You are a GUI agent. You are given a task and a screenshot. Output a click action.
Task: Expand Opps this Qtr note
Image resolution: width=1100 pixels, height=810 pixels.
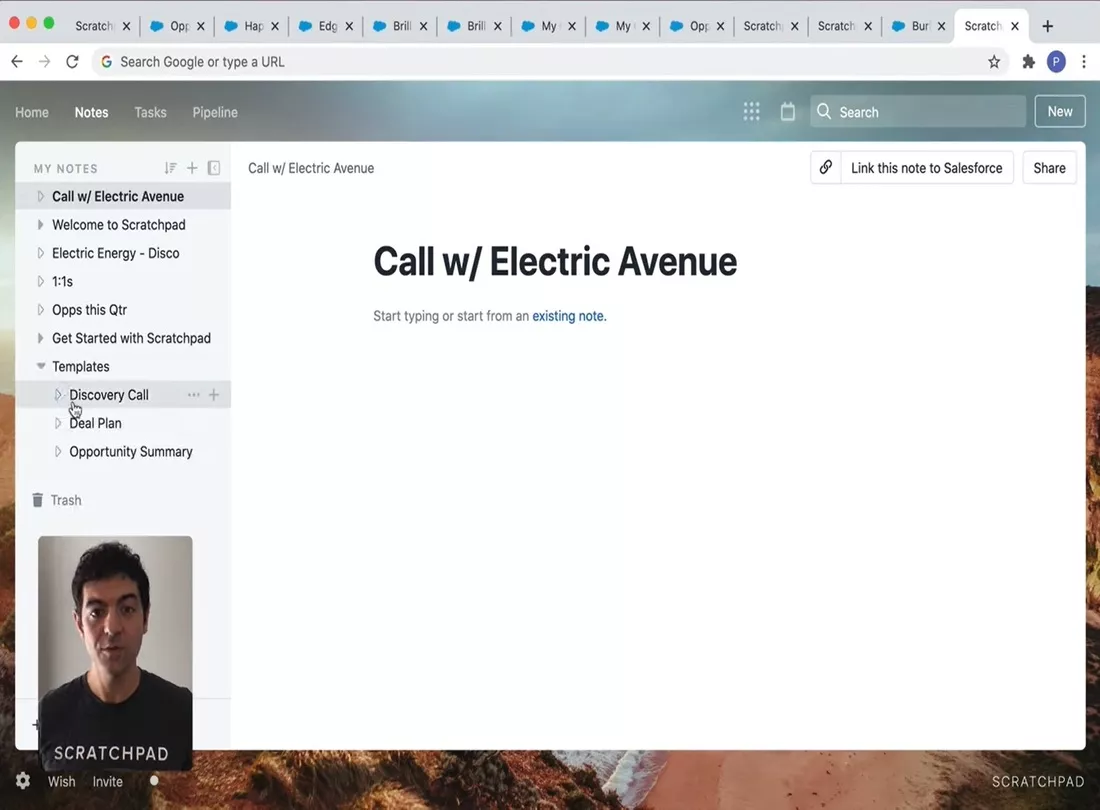40,309
